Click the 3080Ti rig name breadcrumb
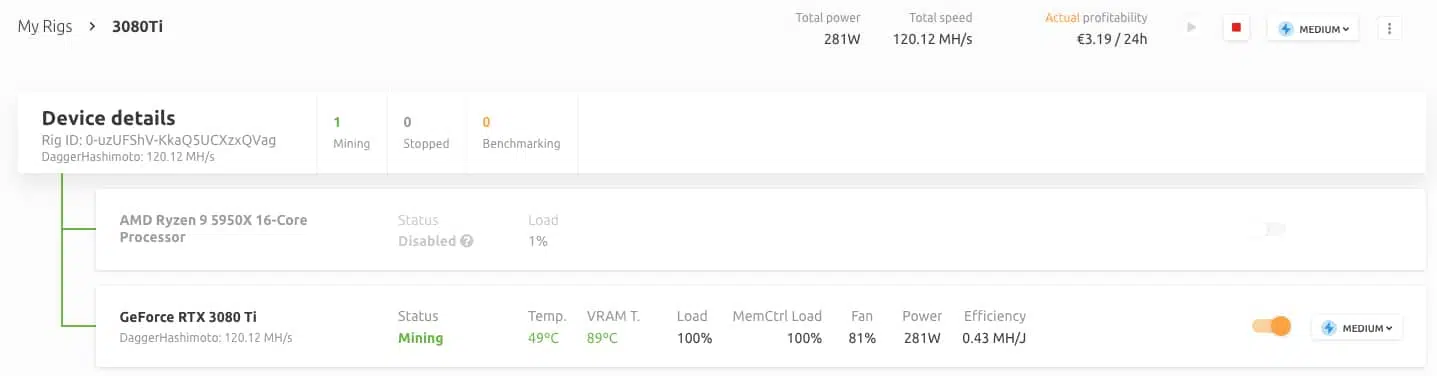 point(138,27)
